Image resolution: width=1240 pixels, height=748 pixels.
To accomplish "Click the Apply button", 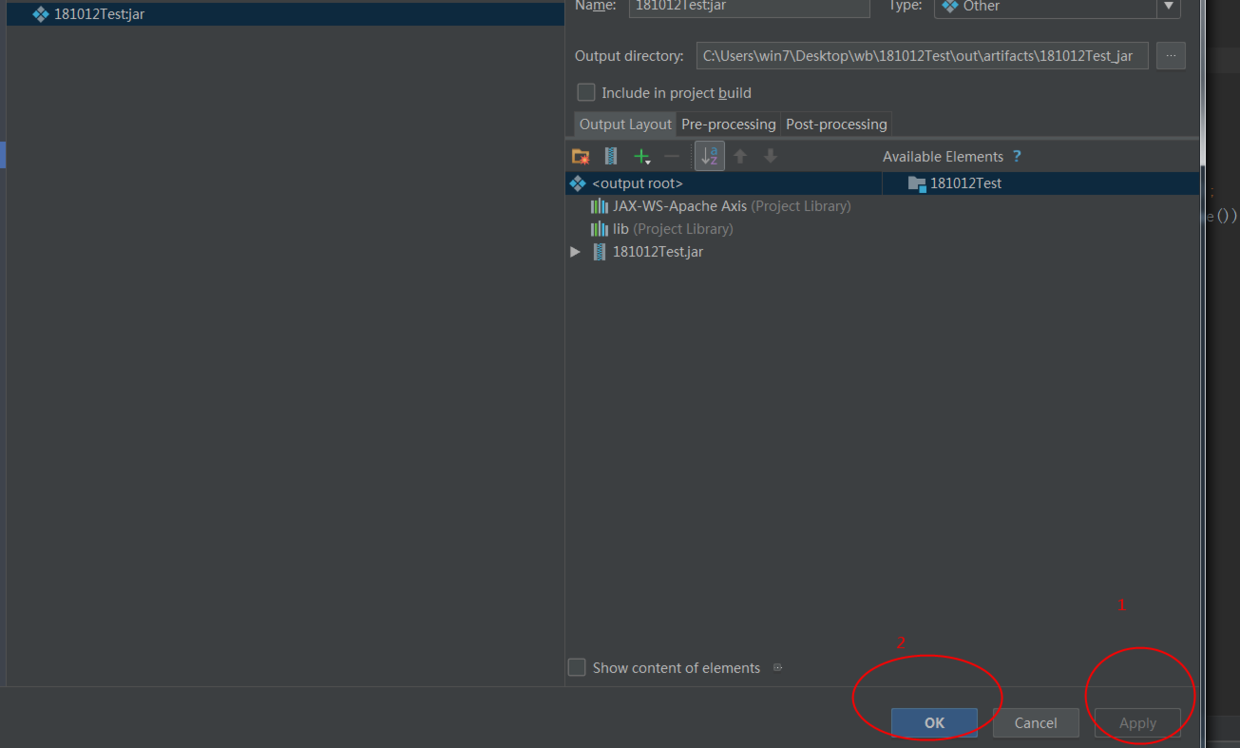I will 1137,723.
